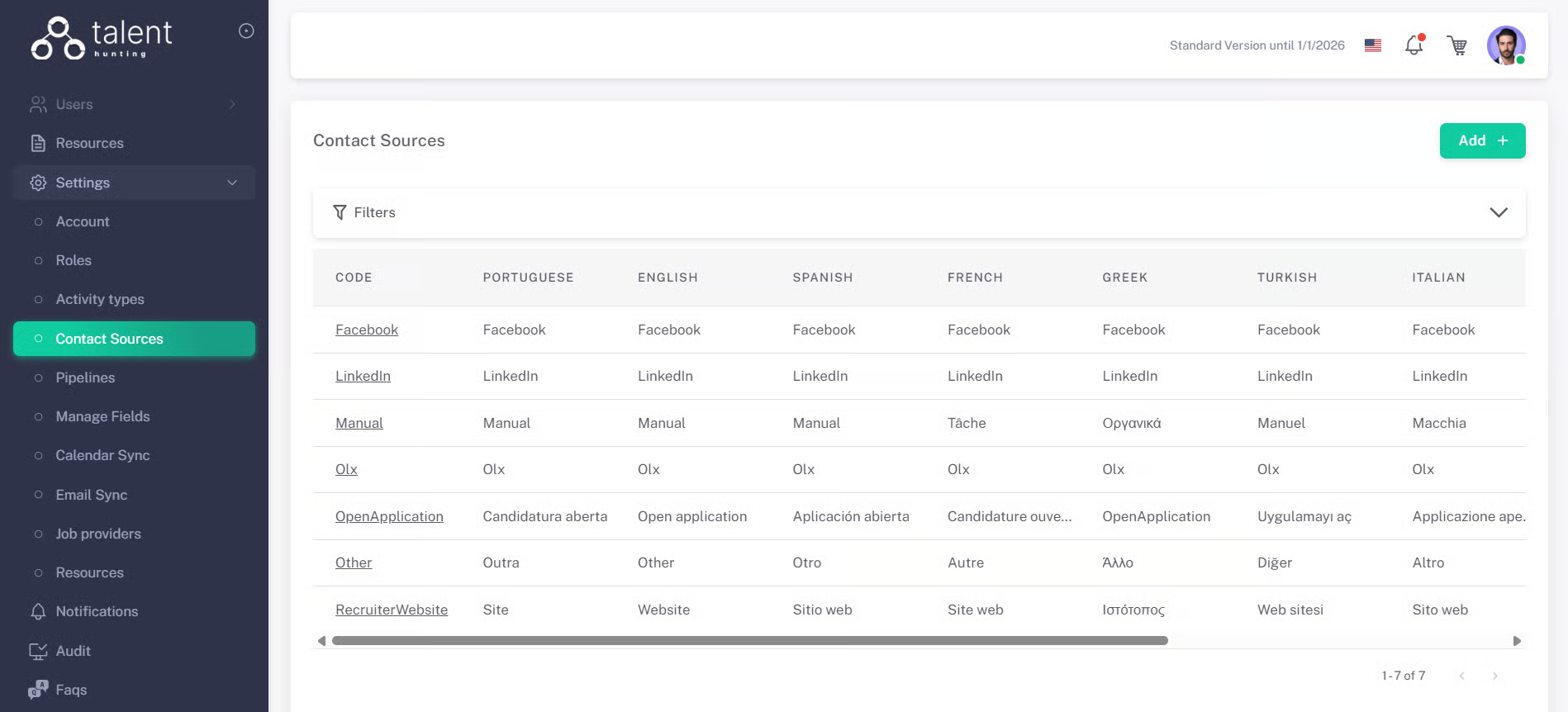
Task: Click the horizontal table scrollbar
Action: click(x=749, y=641)
